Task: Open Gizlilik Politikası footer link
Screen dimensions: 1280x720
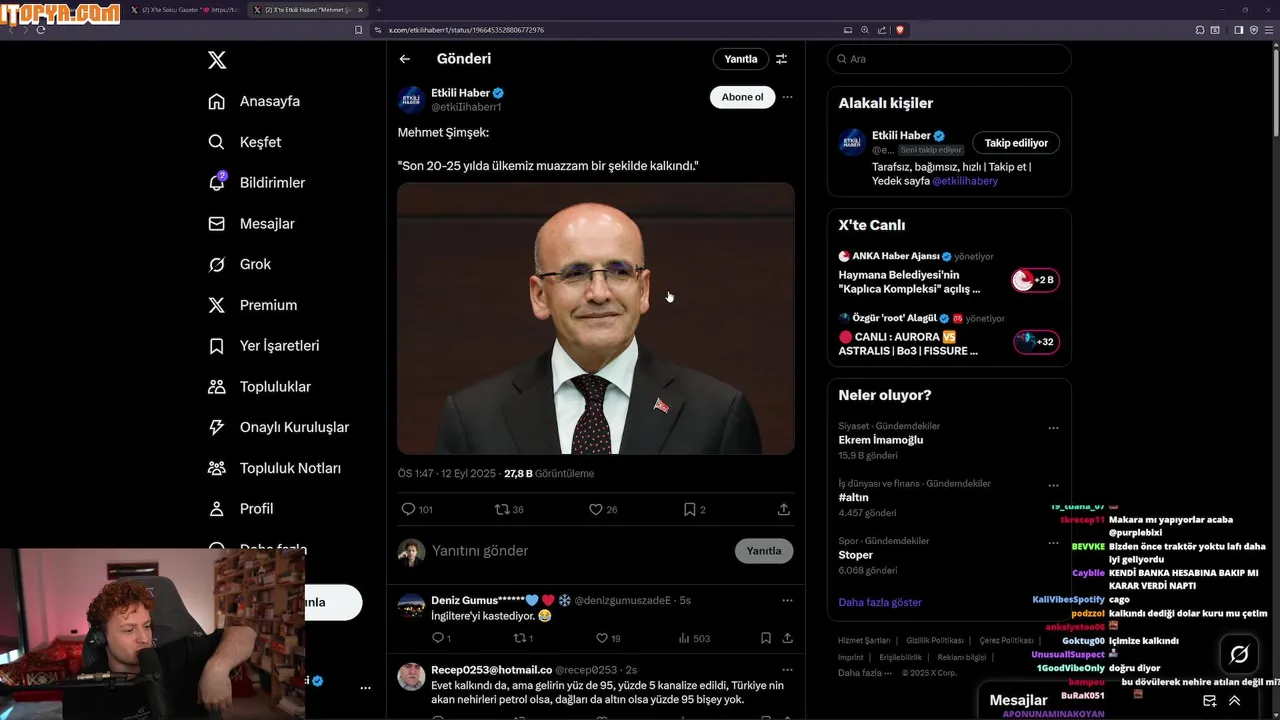Action: click(x=934, y=640)
